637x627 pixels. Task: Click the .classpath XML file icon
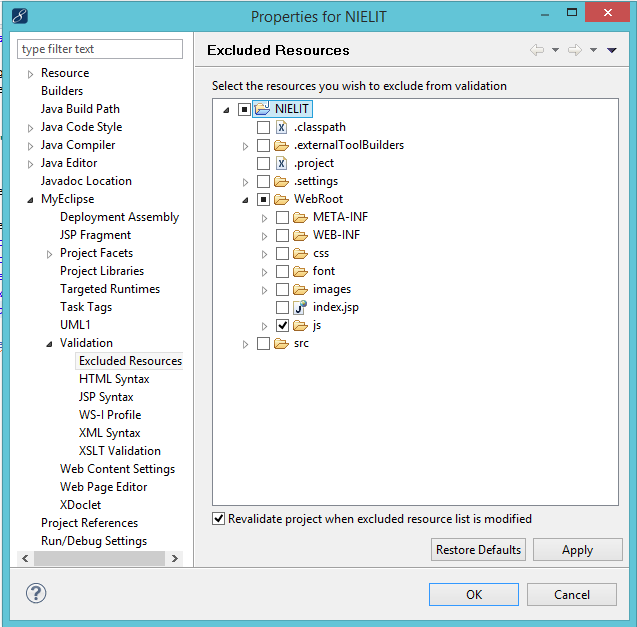[282, 127]
